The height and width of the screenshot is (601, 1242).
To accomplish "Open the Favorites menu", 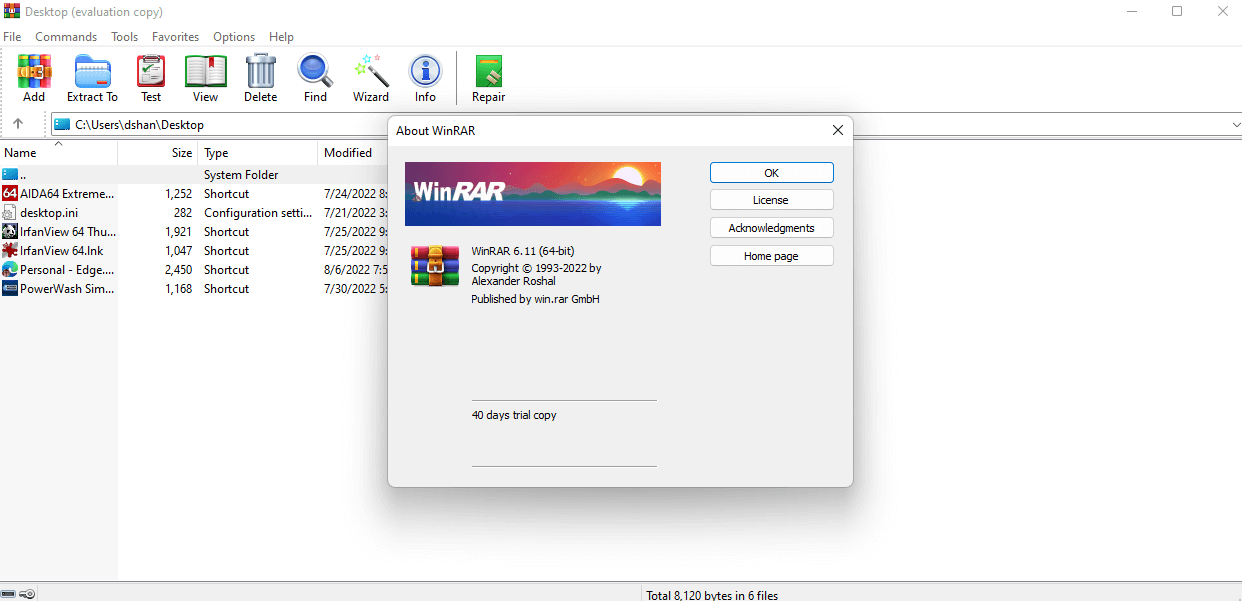I will (176, 37).
